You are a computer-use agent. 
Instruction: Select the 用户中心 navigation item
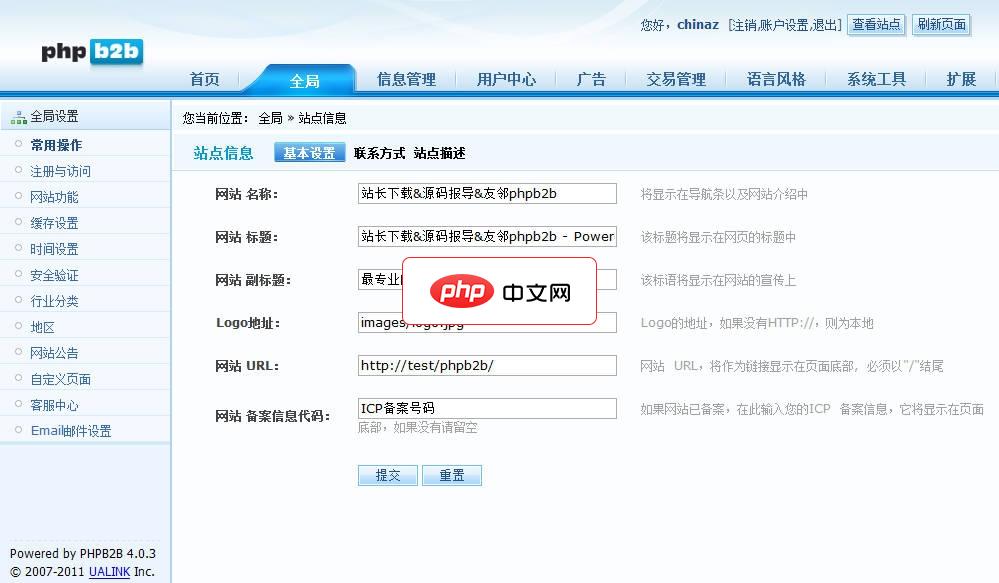pos(506,78)
